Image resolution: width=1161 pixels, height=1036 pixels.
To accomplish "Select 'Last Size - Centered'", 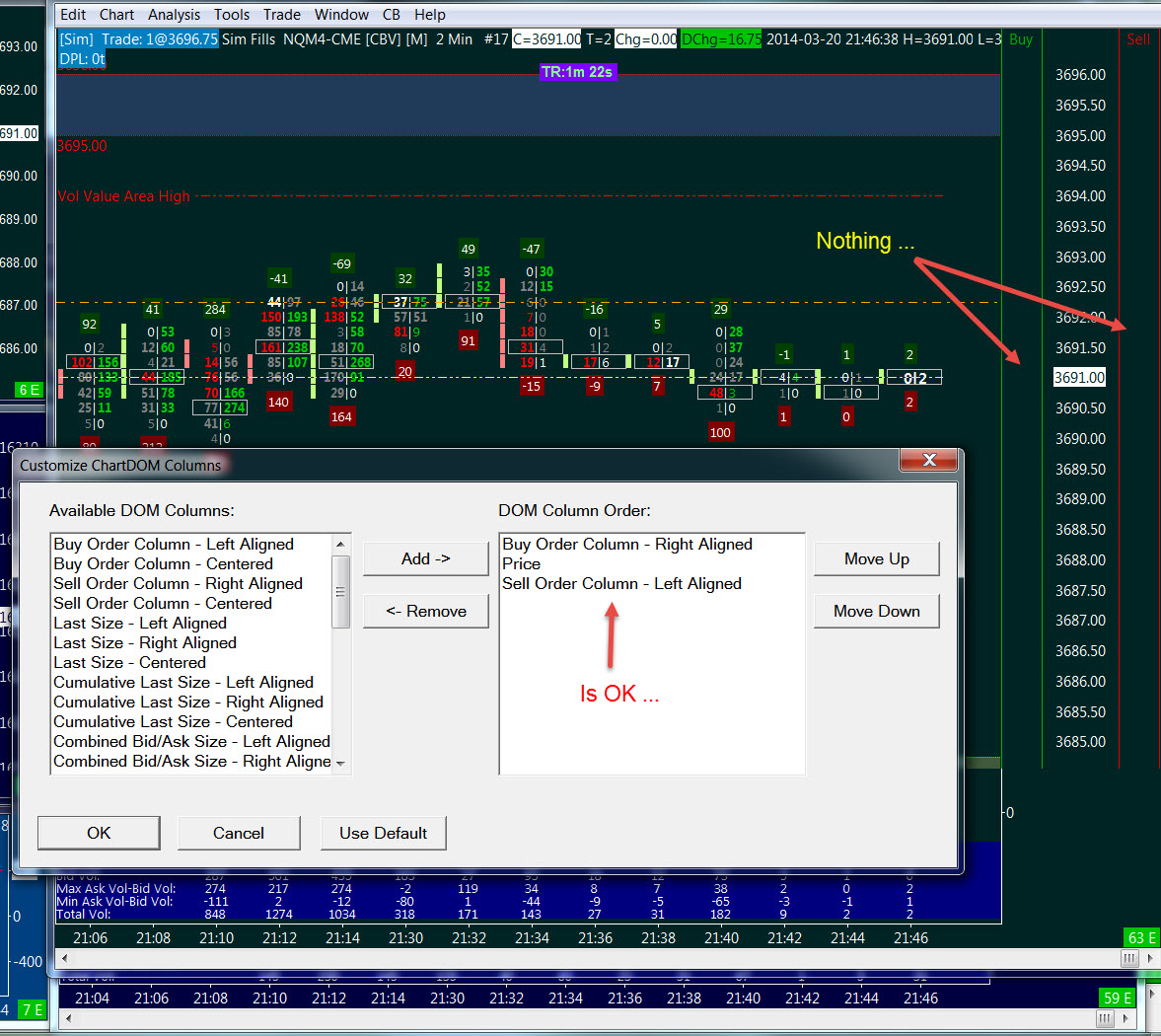I will [129, 663].
